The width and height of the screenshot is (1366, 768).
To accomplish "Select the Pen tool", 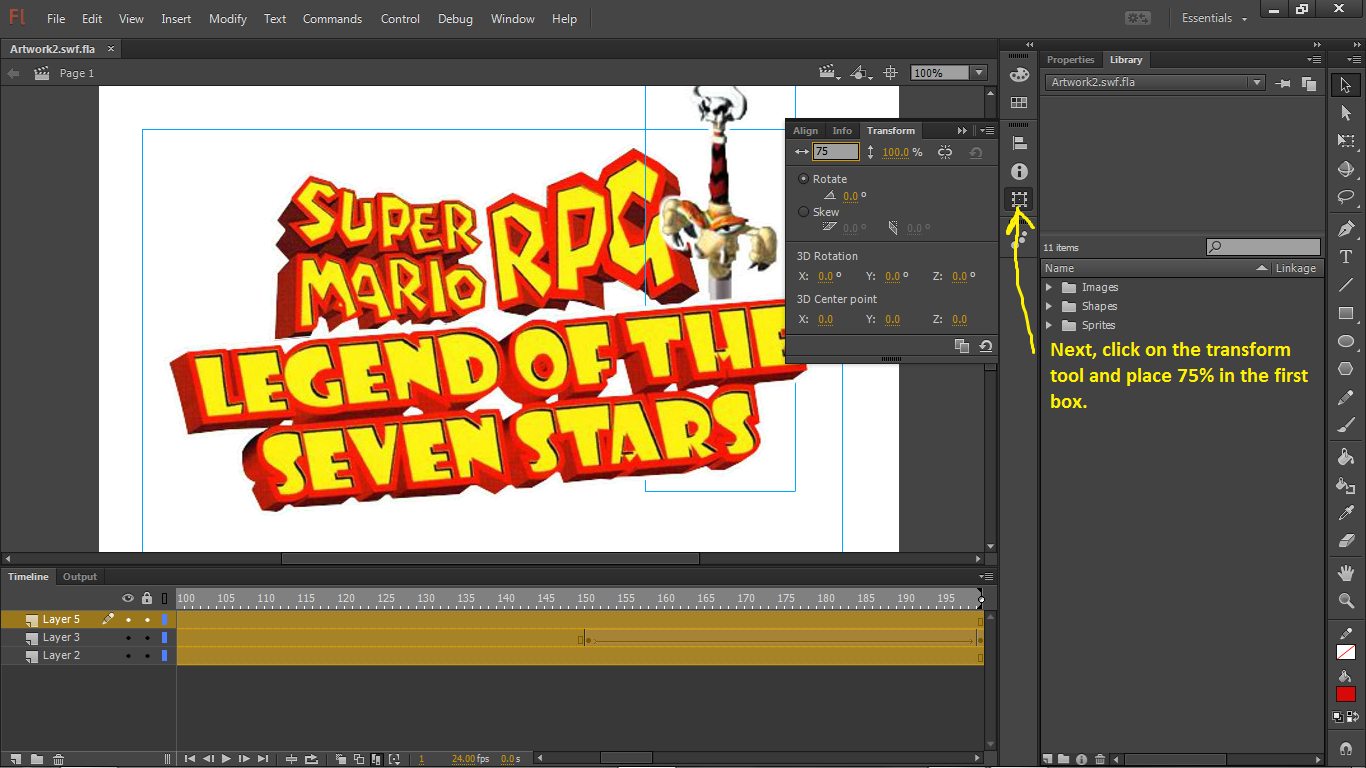I will [x=1346, y=229].
